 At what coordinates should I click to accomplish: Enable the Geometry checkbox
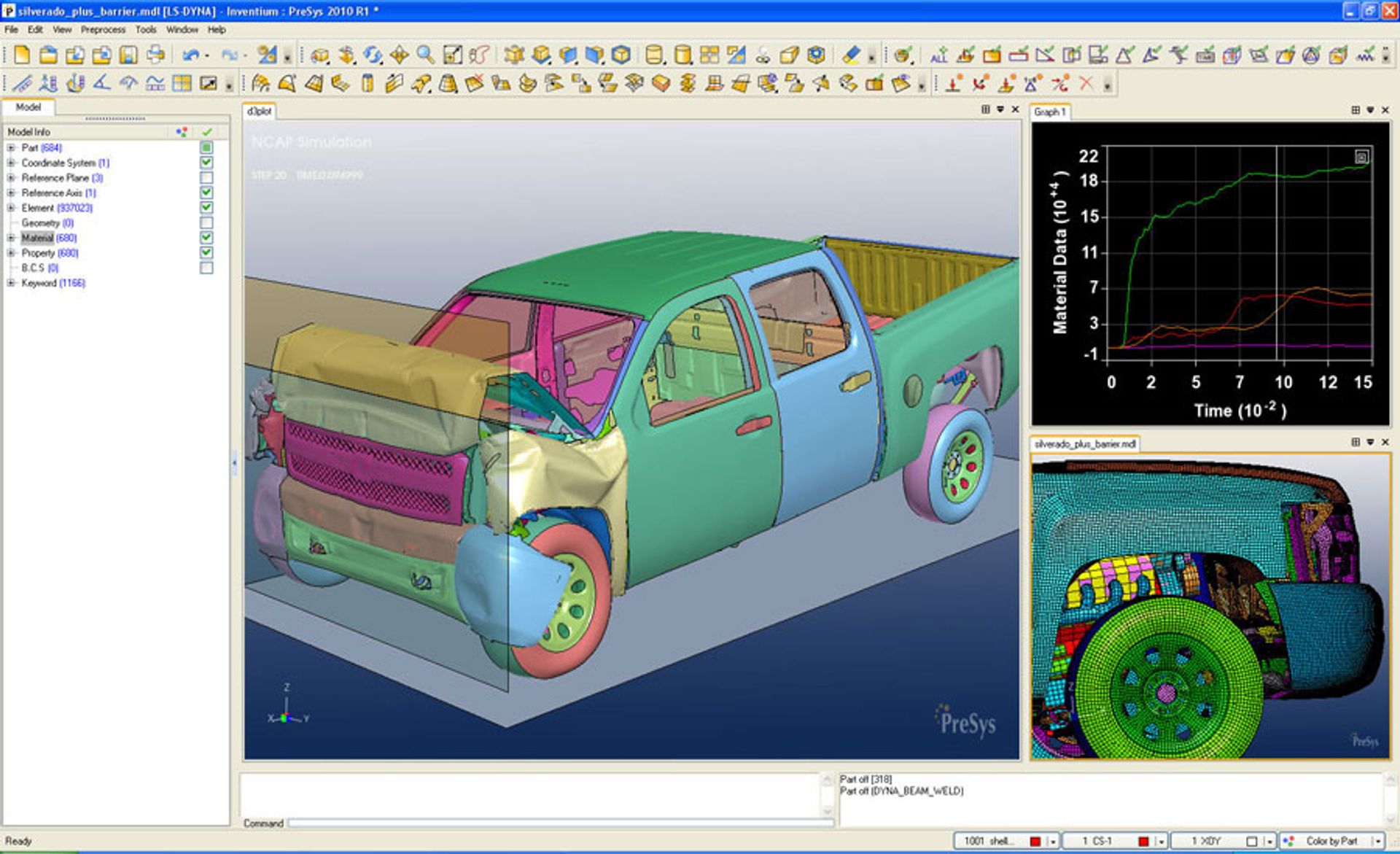tap(206, 223)
